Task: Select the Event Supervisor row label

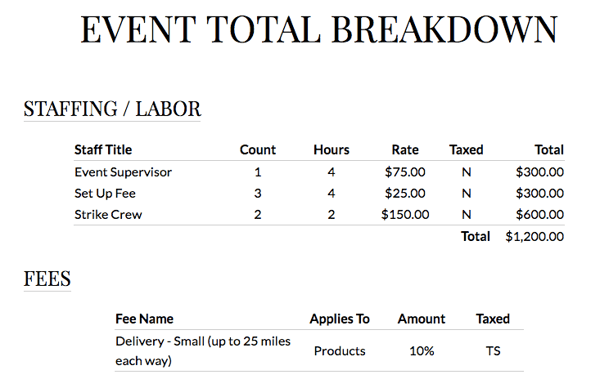Action: (x=123, y=172)
